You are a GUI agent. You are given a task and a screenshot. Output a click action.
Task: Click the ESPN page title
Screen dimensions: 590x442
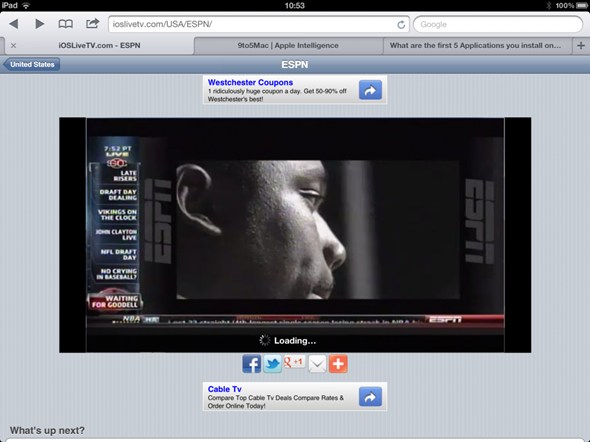tap(295, 65)
